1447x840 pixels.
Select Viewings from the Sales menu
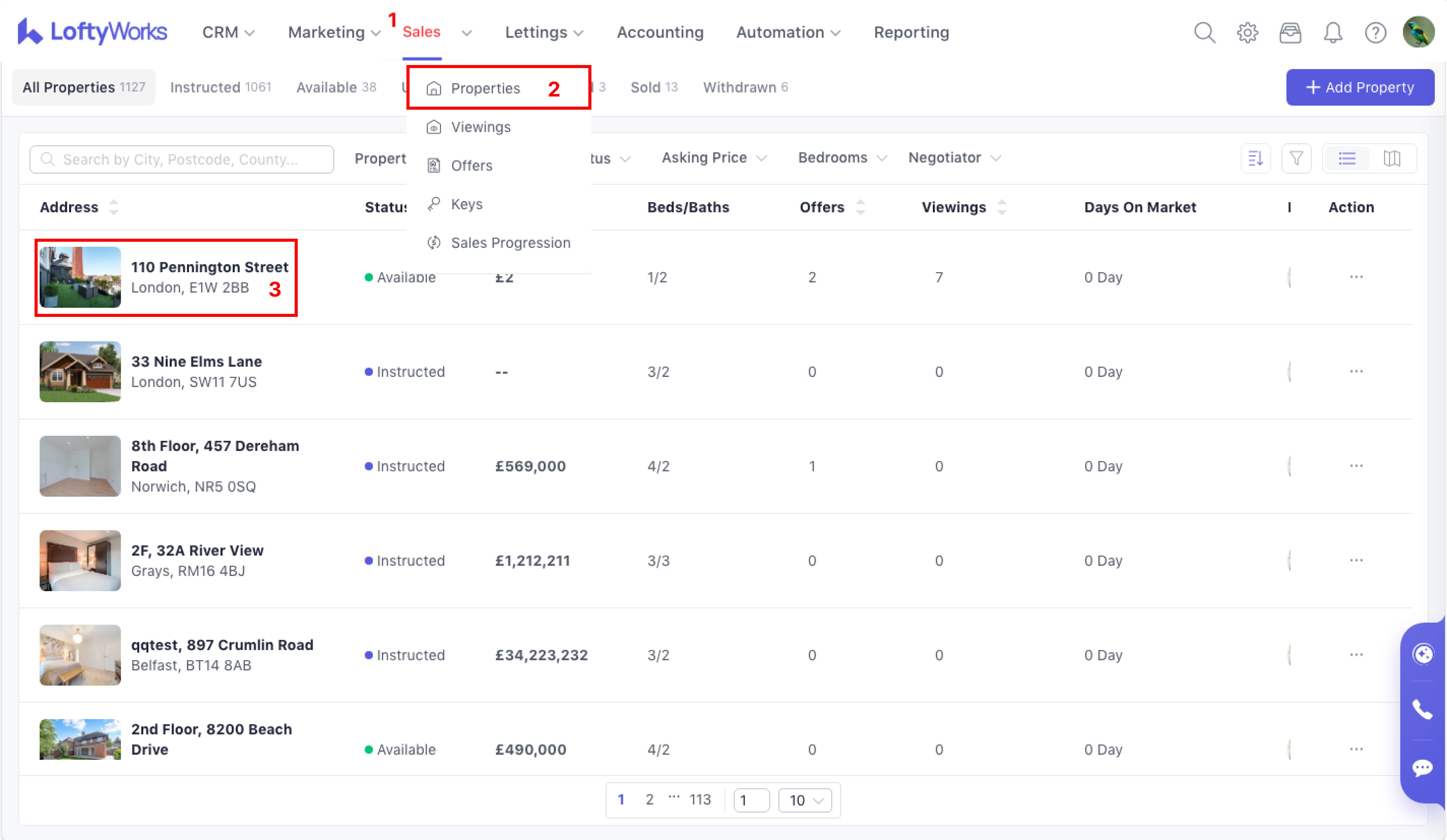coord(481,127)
